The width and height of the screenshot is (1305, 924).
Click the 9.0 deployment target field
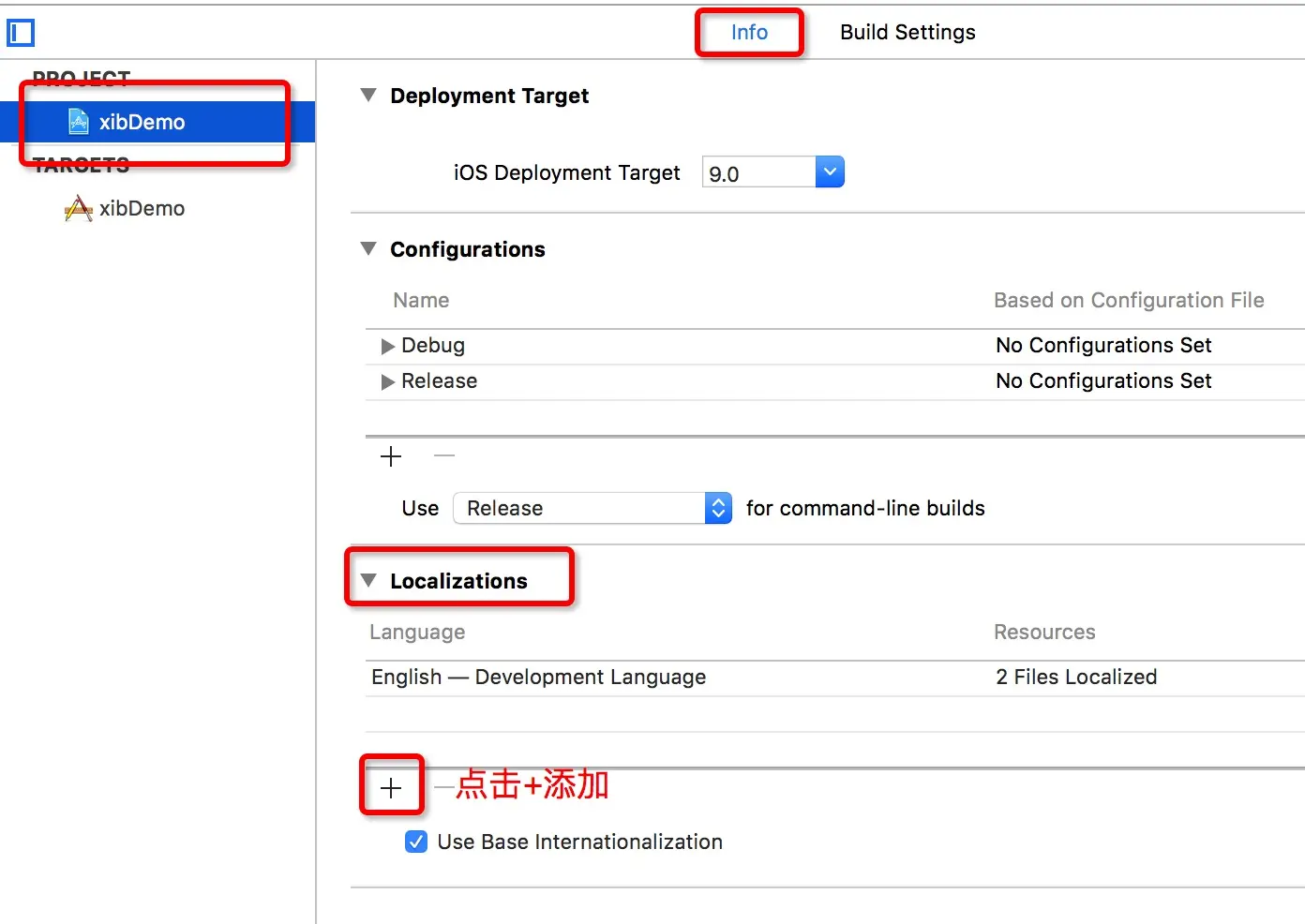point(758,172)
